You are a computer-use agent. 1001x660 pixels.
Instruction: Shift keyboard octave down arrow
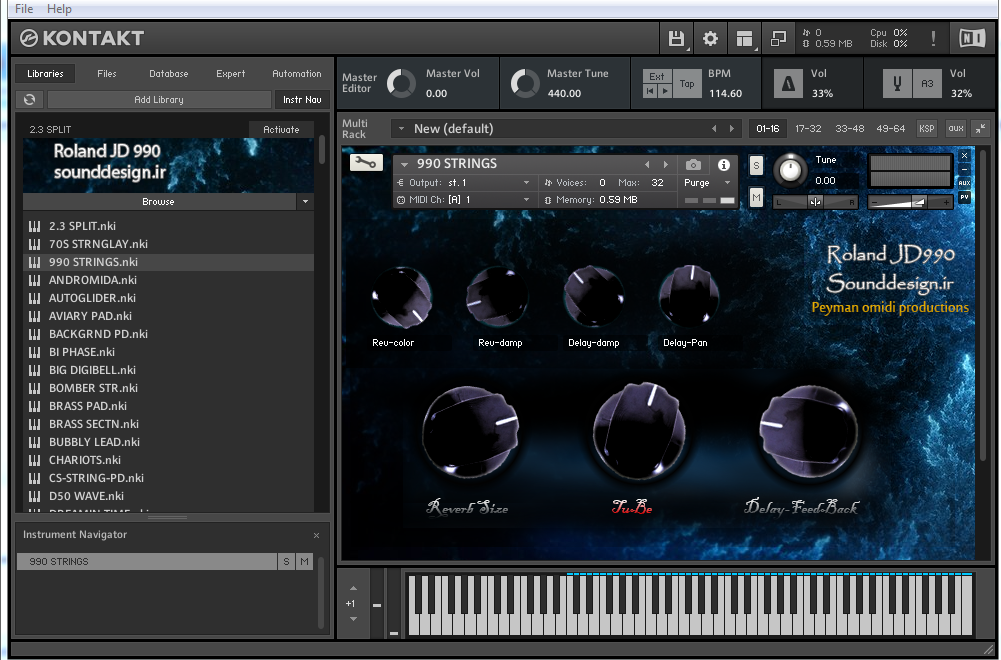pos(353,619)
